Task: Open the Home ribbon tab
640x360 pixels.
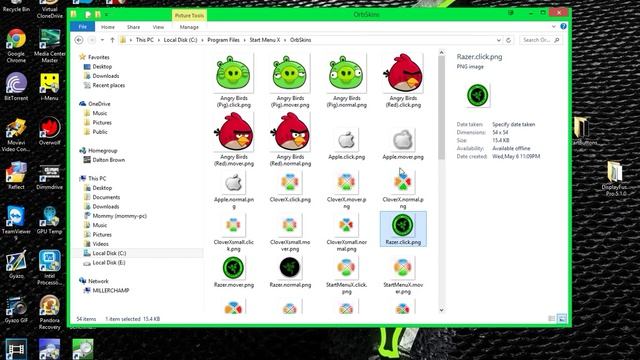Action: (108, 27)
